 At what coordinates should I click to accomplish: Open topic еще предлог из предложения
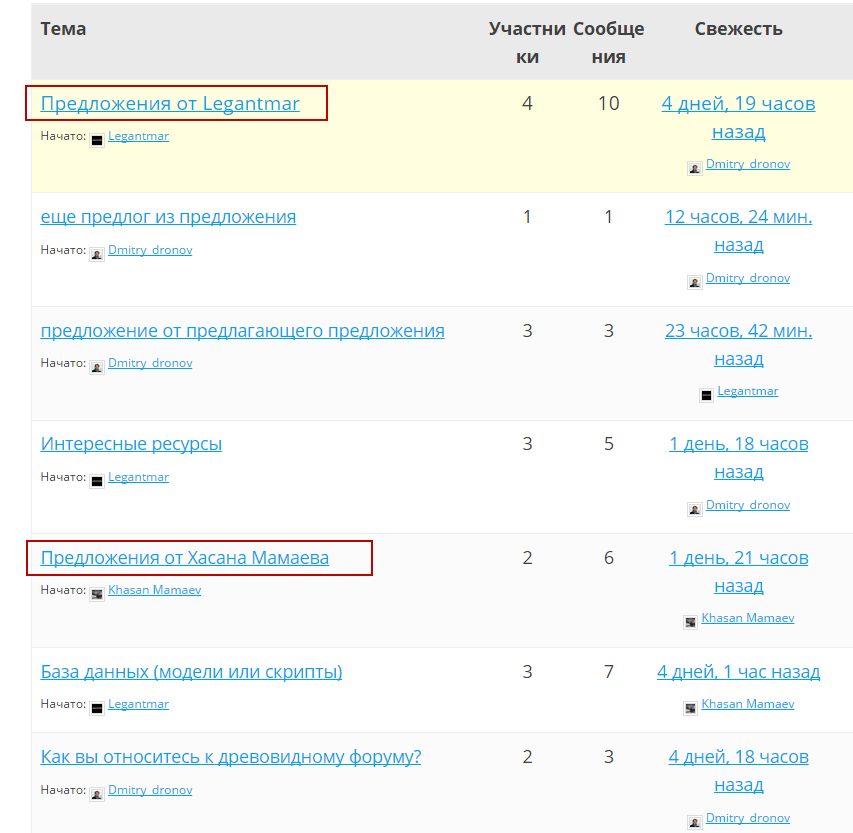click(x=168, y=217)
